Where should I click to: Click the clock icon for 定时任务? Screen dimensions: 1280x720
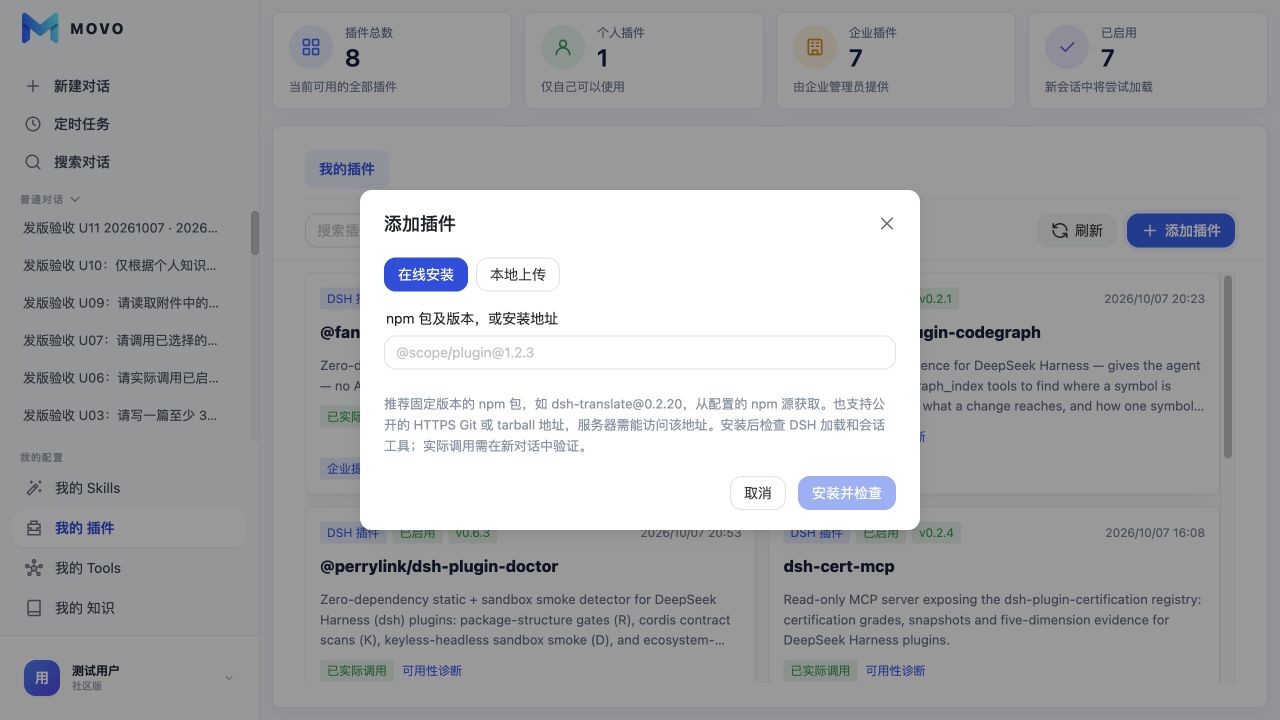(33, 124)
